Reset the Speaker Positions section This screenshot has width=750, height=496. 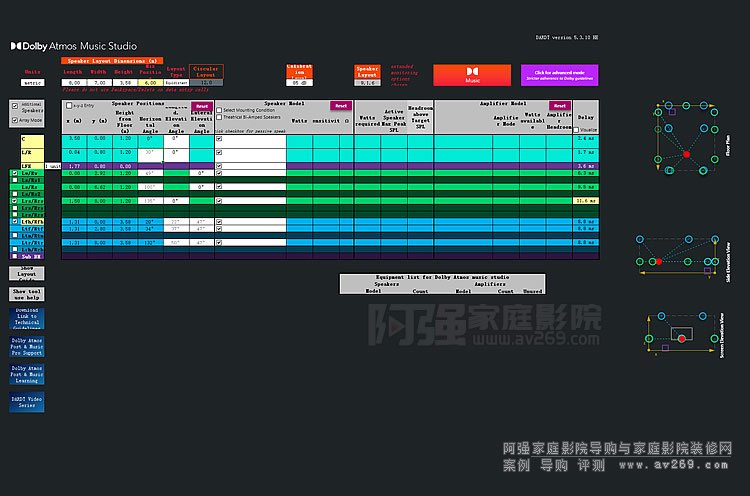[201, 105]
